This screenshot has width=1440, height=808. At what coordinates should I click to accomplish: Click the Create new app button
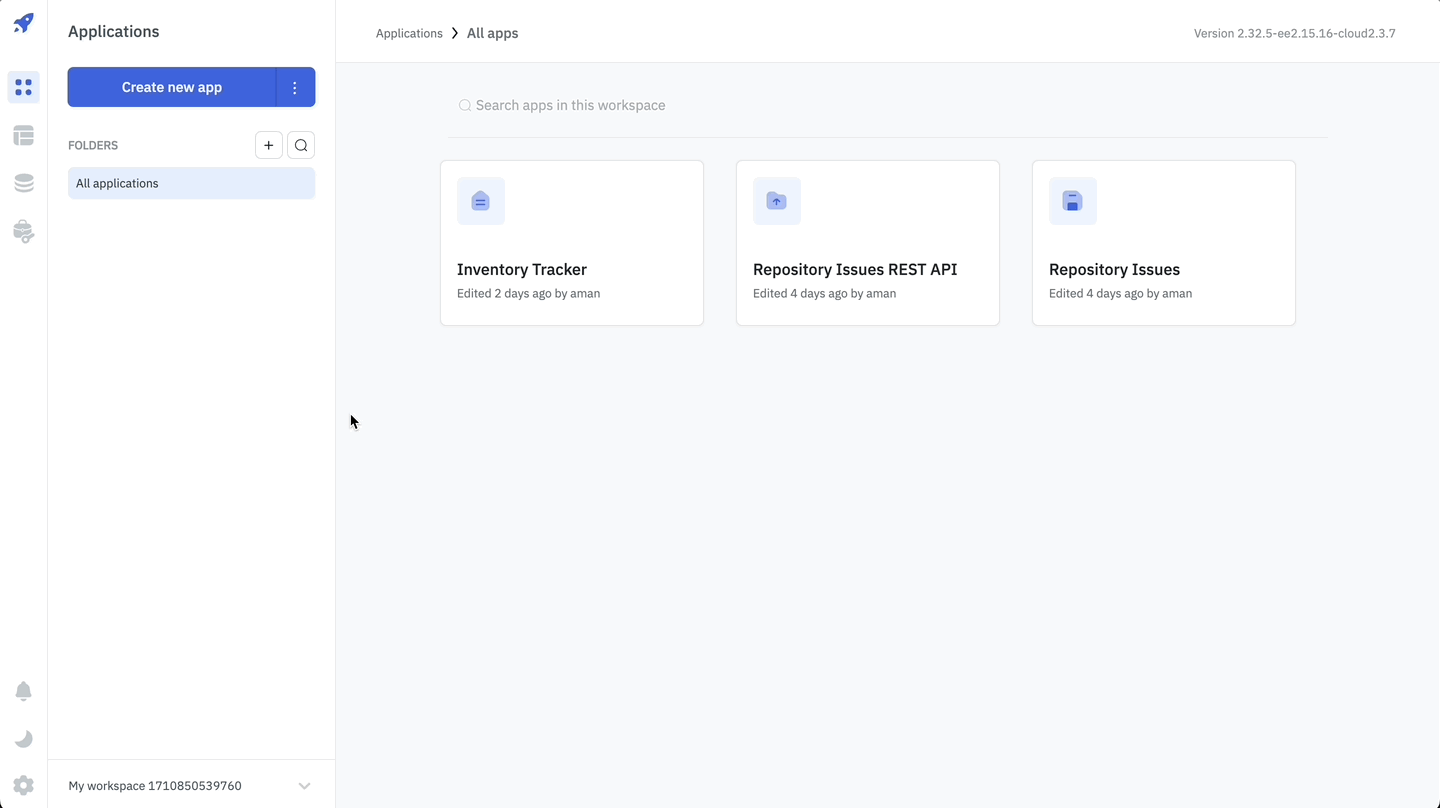tap(172, 87)
